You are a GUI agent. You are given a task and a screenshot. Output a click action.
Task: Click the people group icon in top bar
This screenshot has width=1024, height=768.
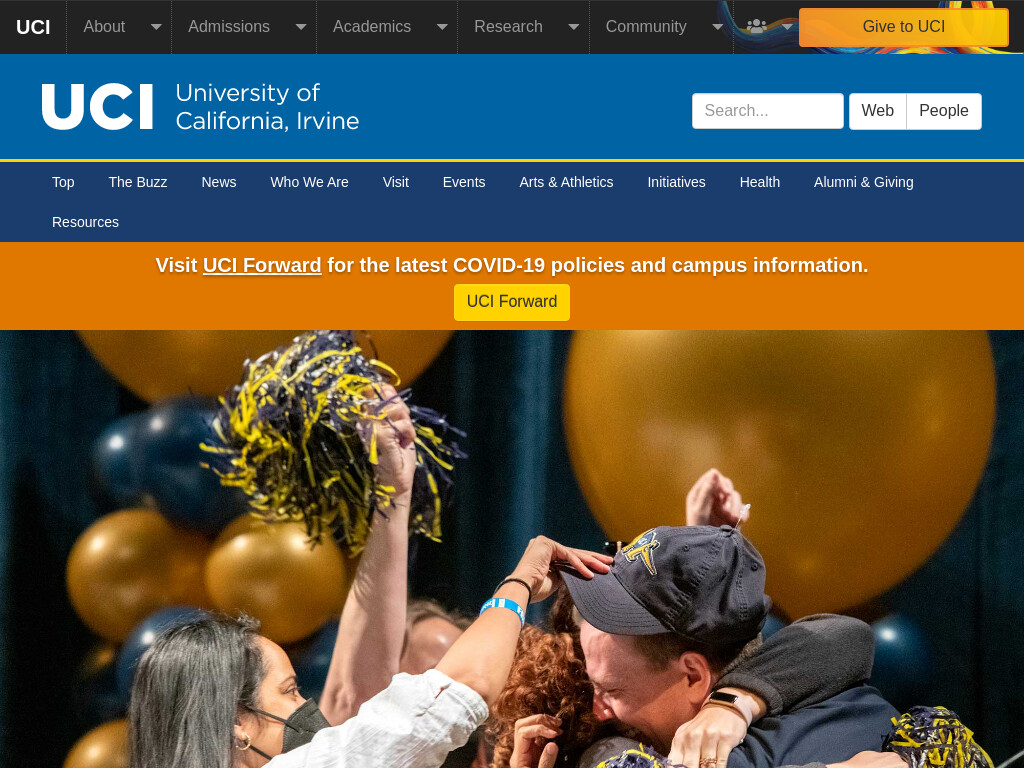(x=756, y=27)
